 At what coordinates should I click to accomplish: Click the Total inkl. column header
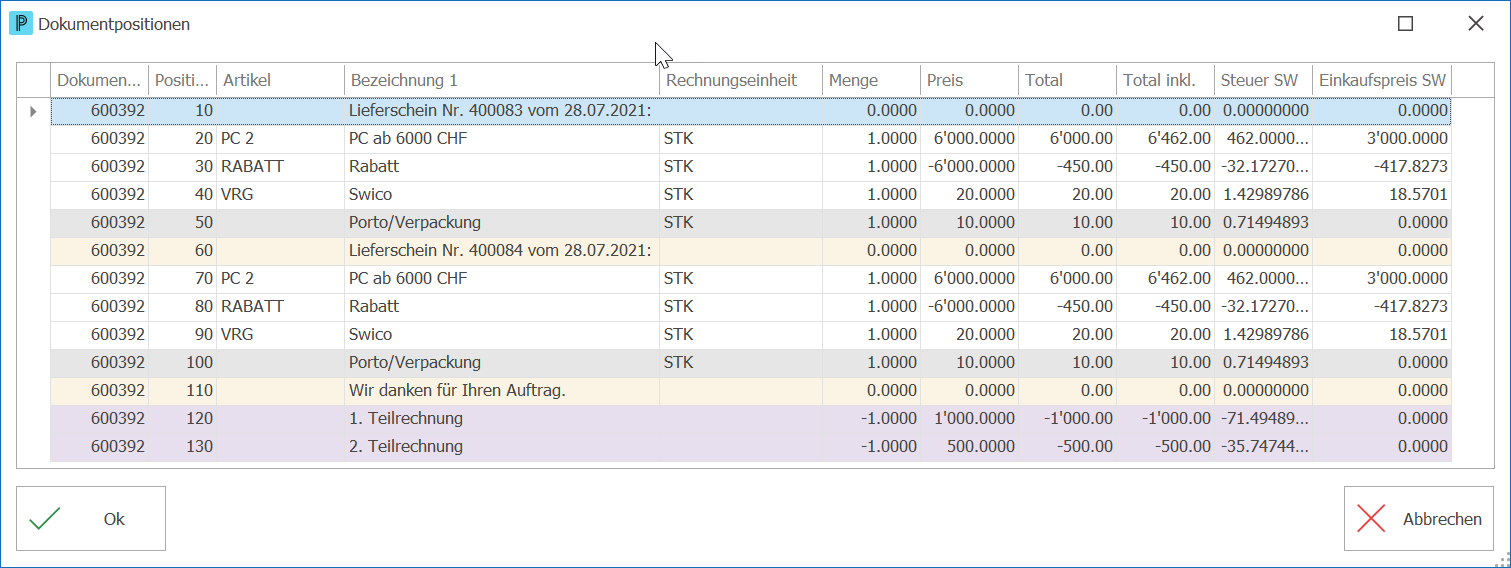pyautogui.click(x=1166, y=80)
